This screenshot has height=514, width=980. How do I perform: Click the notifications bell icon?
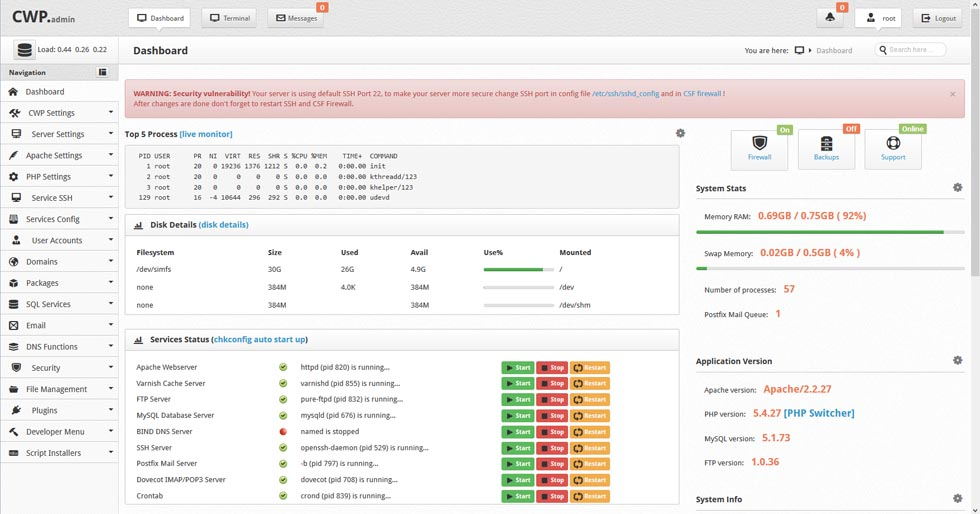coord(830,18)
